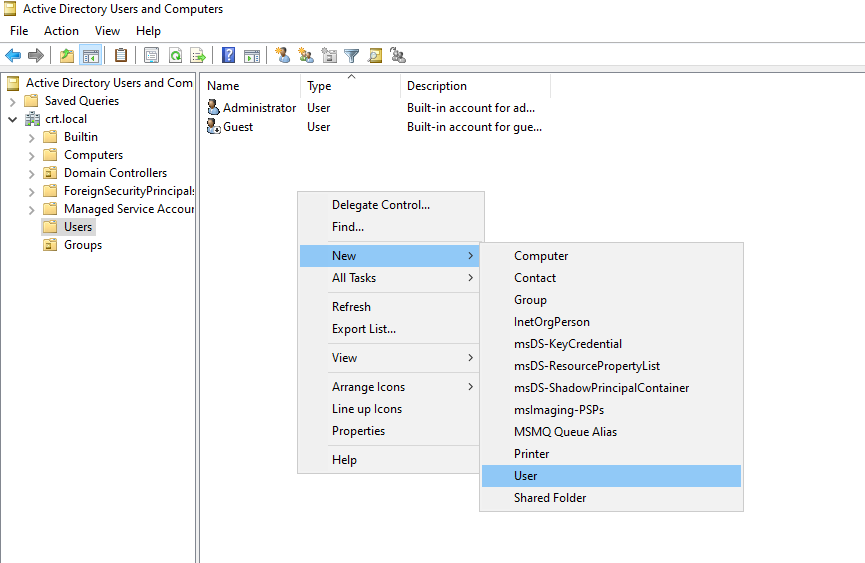865x563 pixels.
Task: Click the Administrator user account icon
Action: [213, 107]
